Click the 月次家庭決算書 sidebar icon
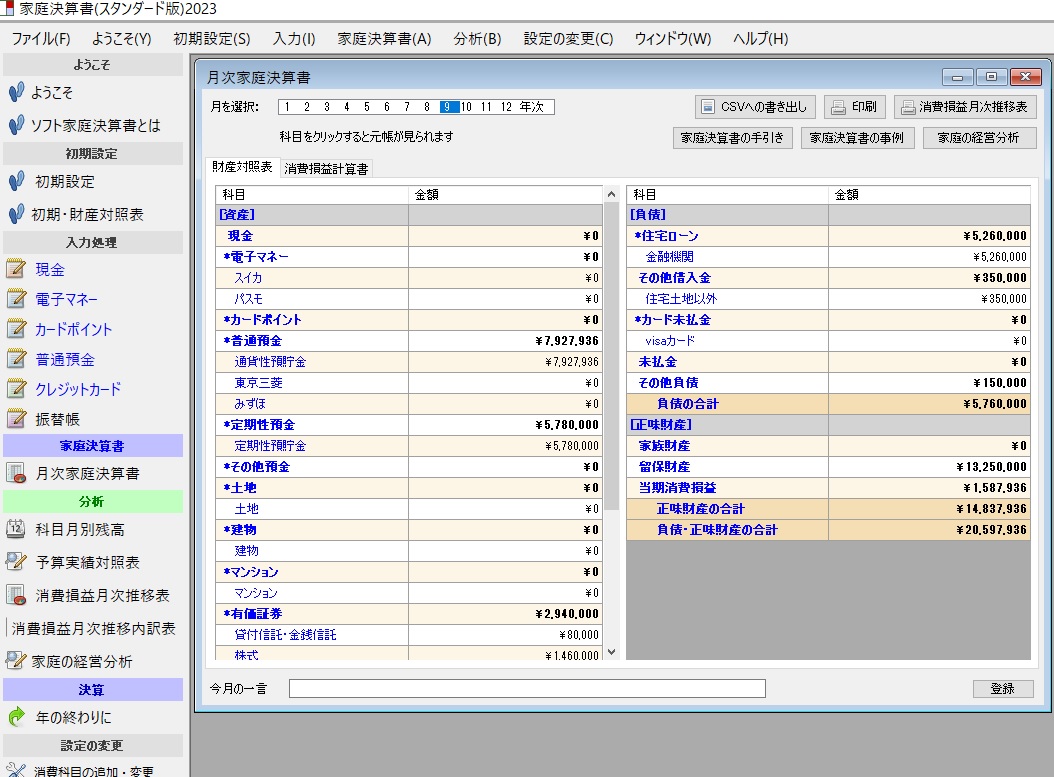The height and width of the screenshot is (777, 1054). 16,473
